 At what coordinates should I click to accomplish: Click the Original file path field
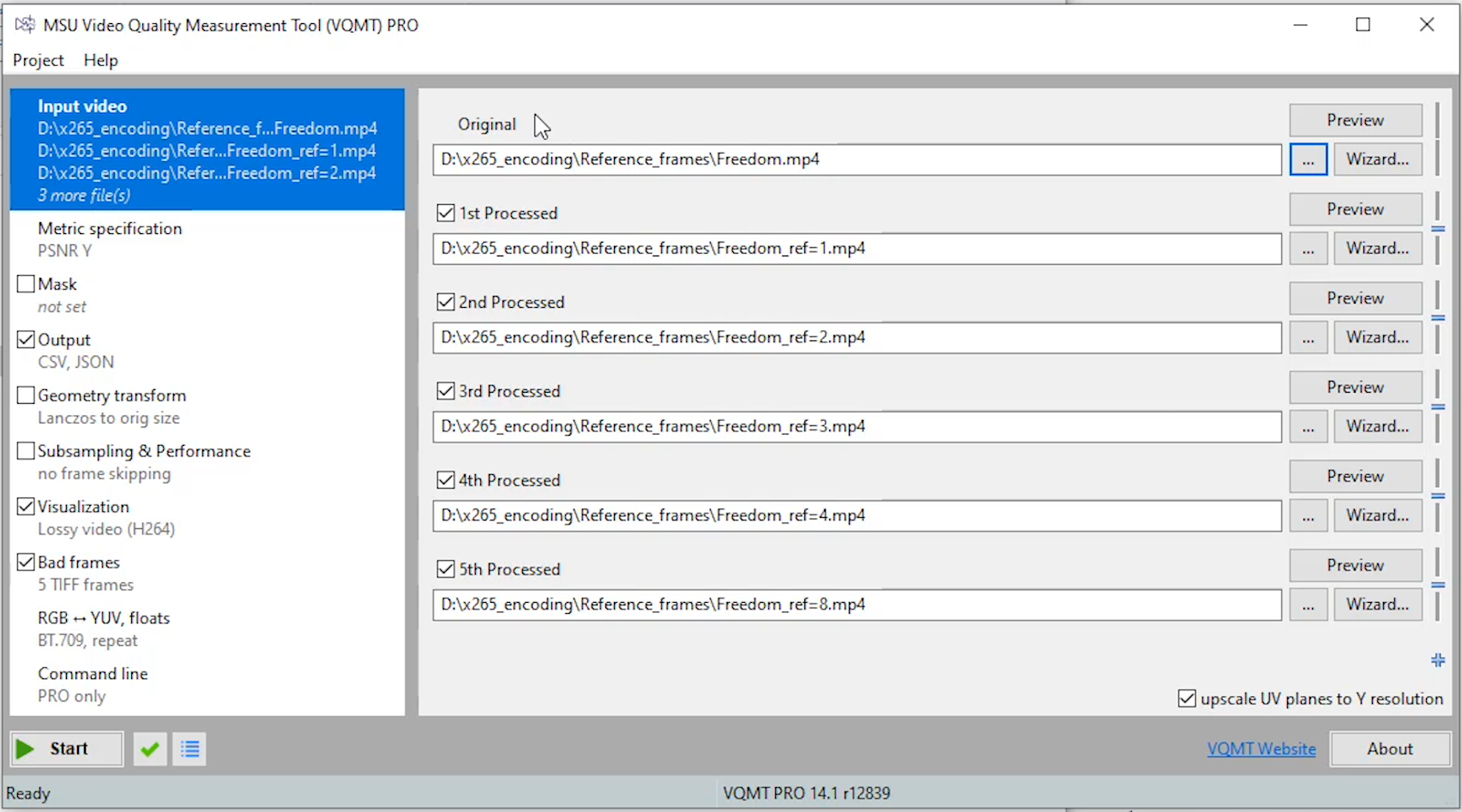[857, 159]
